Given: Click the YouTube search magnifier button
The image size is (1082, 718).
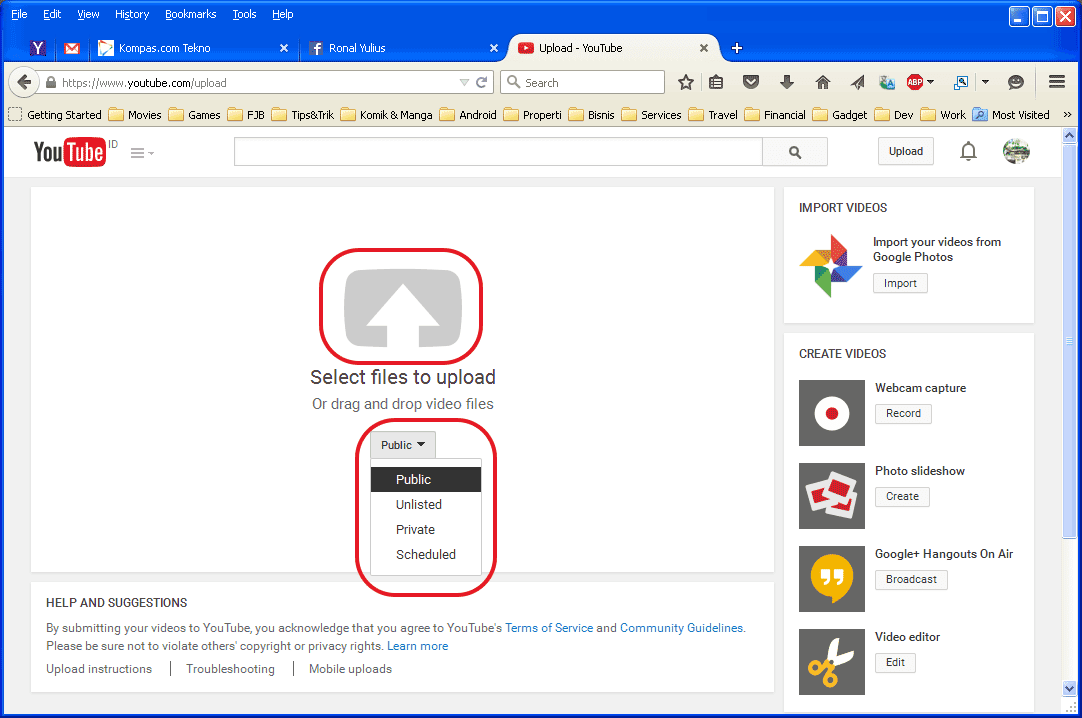Looking at the screenshot, I should 795,152.
